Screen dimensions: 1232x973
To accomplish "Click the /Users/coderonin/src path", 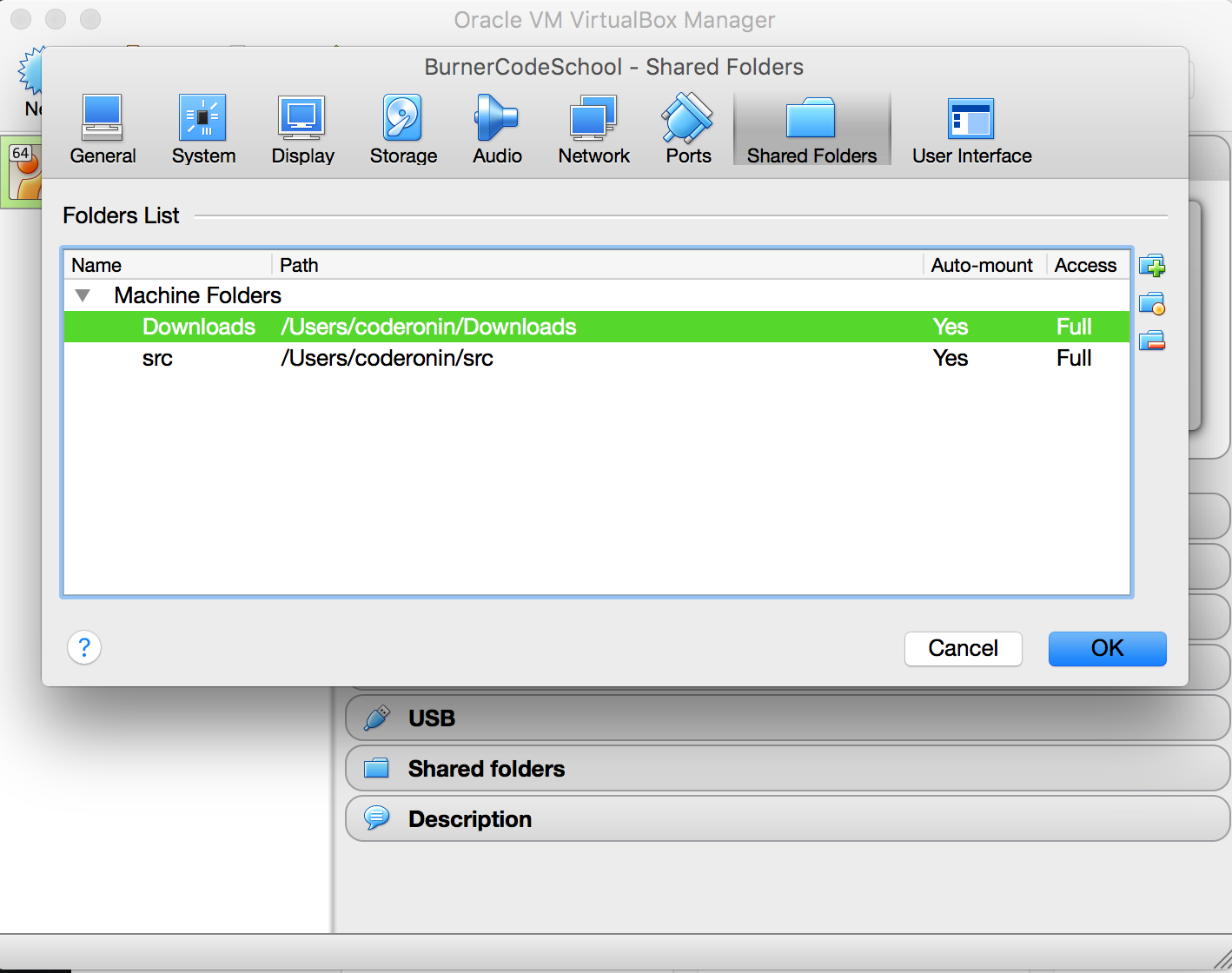I will coord(387,358).
